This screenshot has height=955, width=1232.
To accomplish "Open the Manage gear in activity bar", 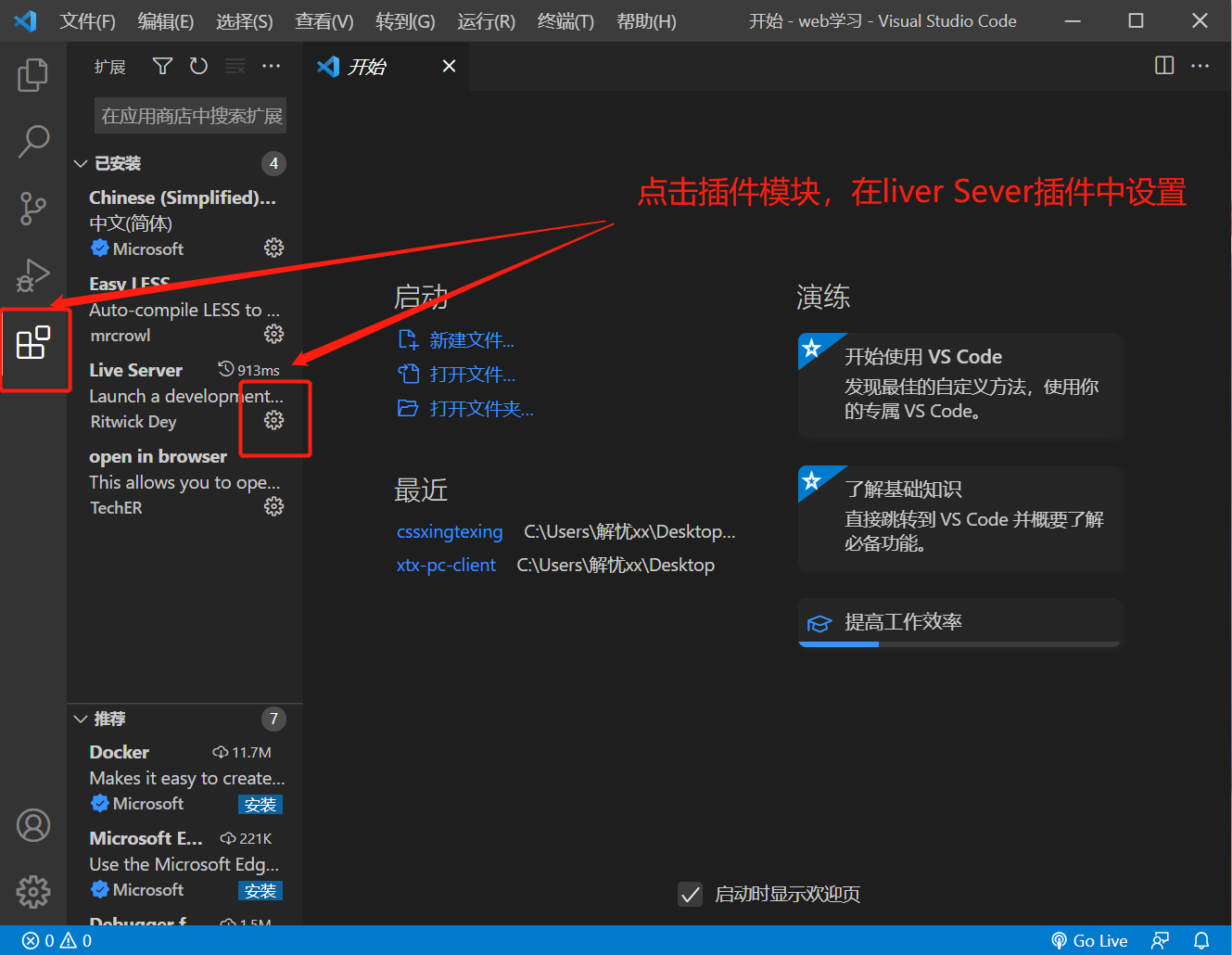I will point(33,892).
